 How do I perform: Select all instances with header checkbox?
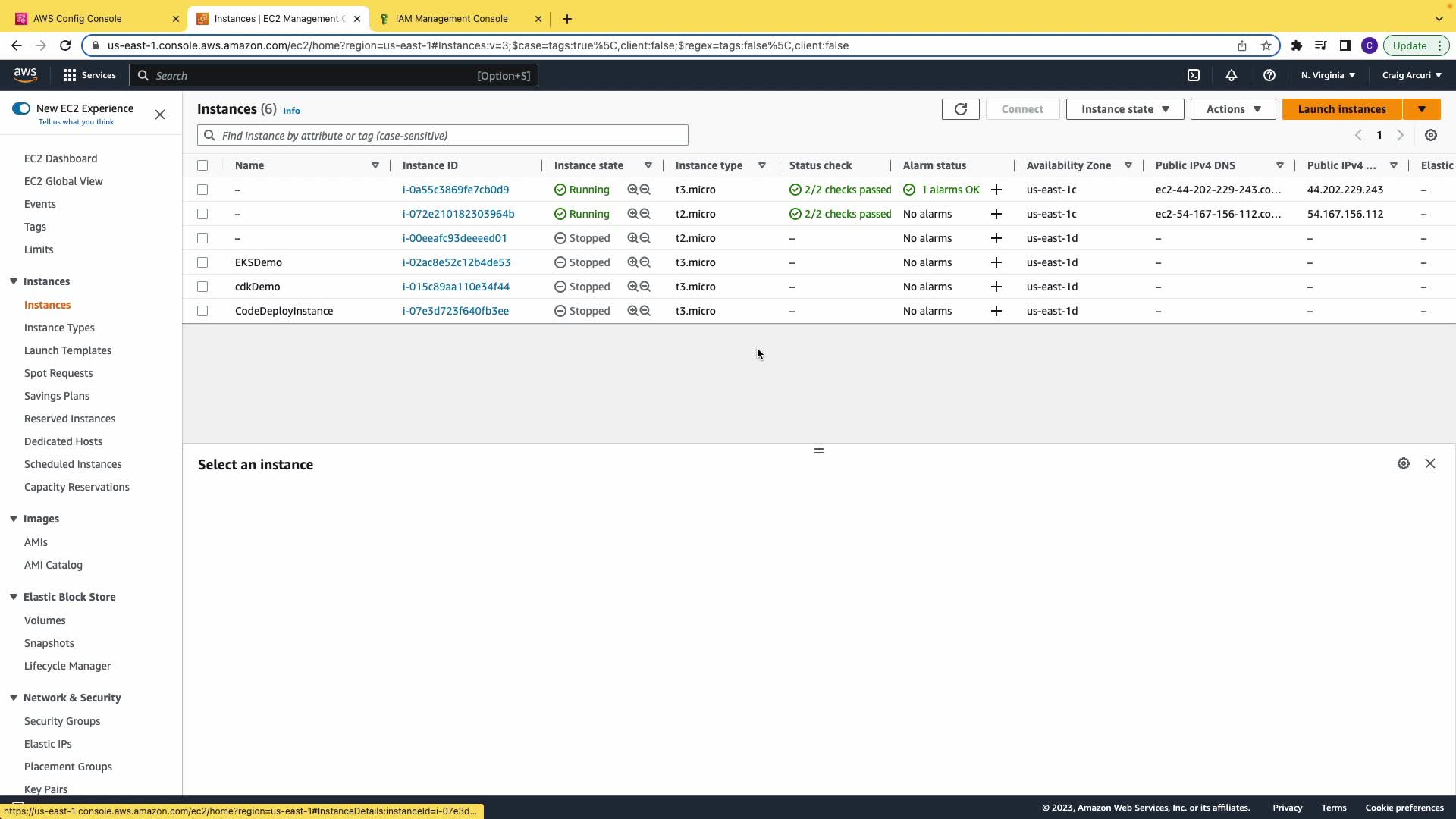coord(202,165)
